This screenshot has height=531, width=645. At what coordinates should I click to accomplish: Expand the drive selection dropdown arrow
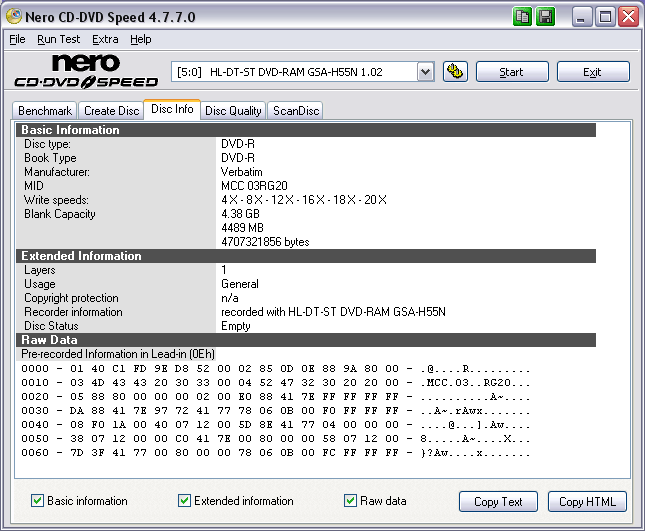click(426, 72)
